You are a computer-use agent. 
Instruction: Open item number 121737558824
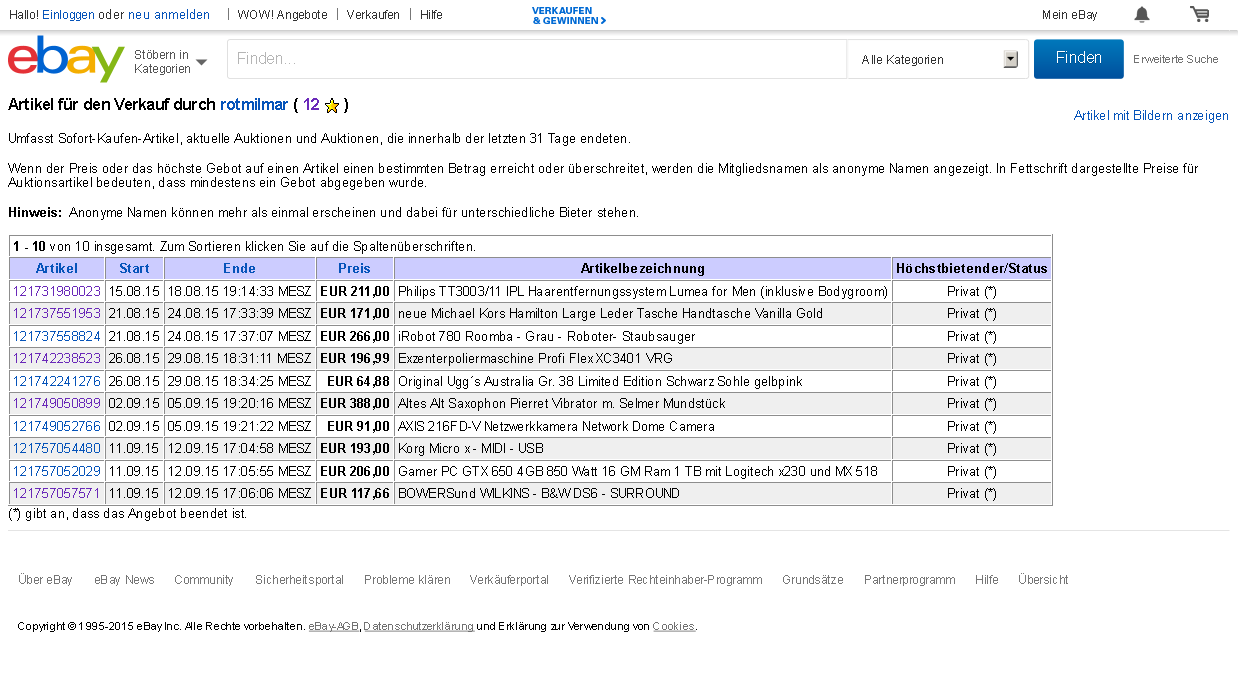click(57, 337)
